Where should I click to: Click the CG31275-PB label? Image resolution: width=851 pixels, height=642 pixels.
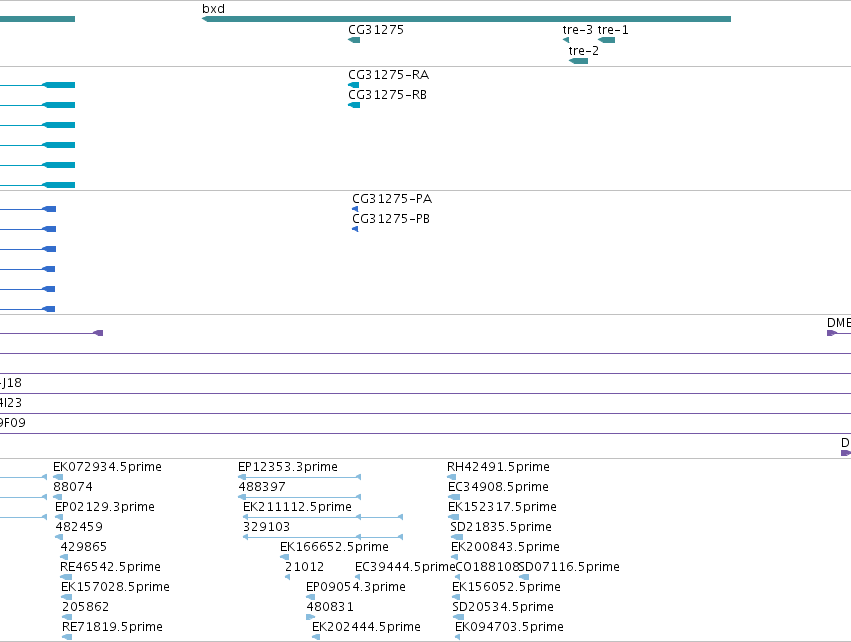point(391,219)
